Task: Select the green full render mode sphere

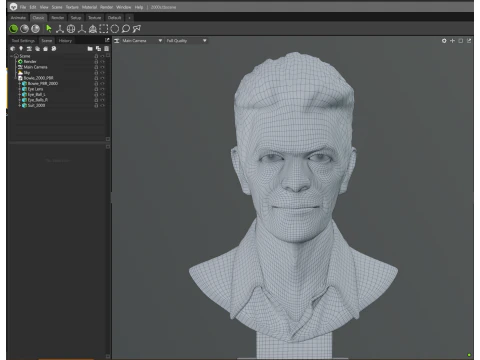Action: [x=14, y=29]
